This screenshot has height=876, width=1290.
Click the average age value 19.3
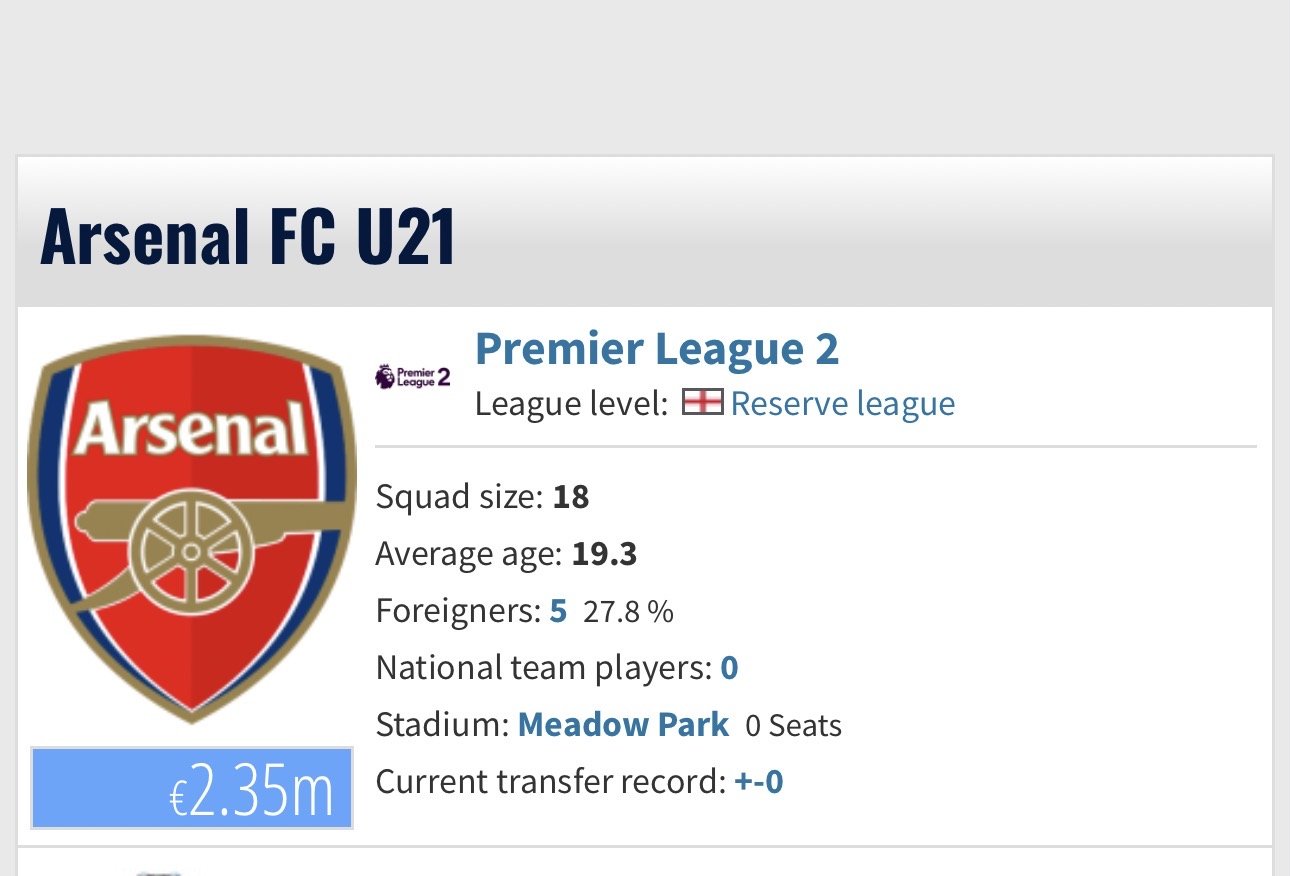(604, 553)
